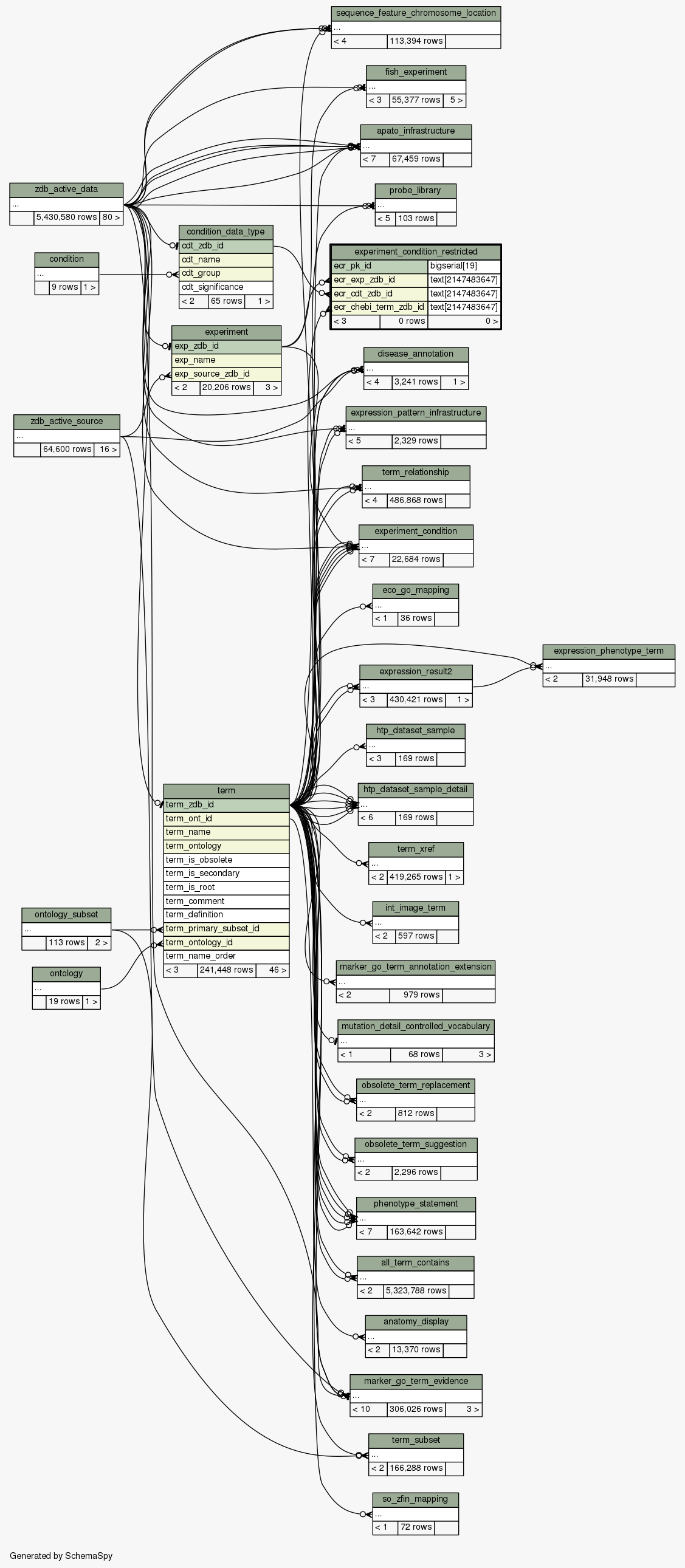Click the ecr_chebi_term_zdb_id column row
This screenshot has height=1568, width=685.
pos(379,307)
